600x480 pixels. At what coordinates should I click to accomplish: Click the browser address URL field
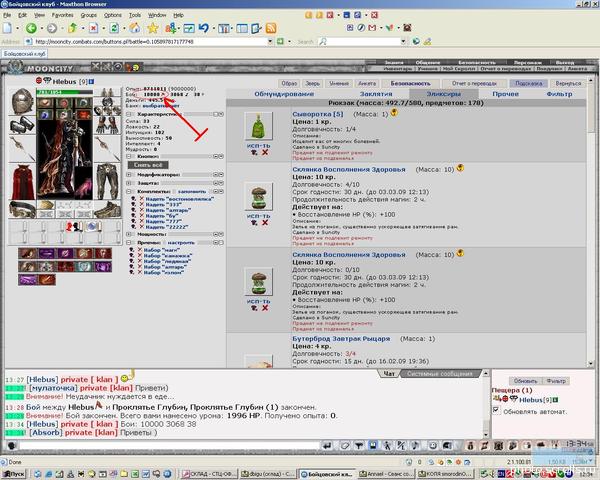click(150, 41)
